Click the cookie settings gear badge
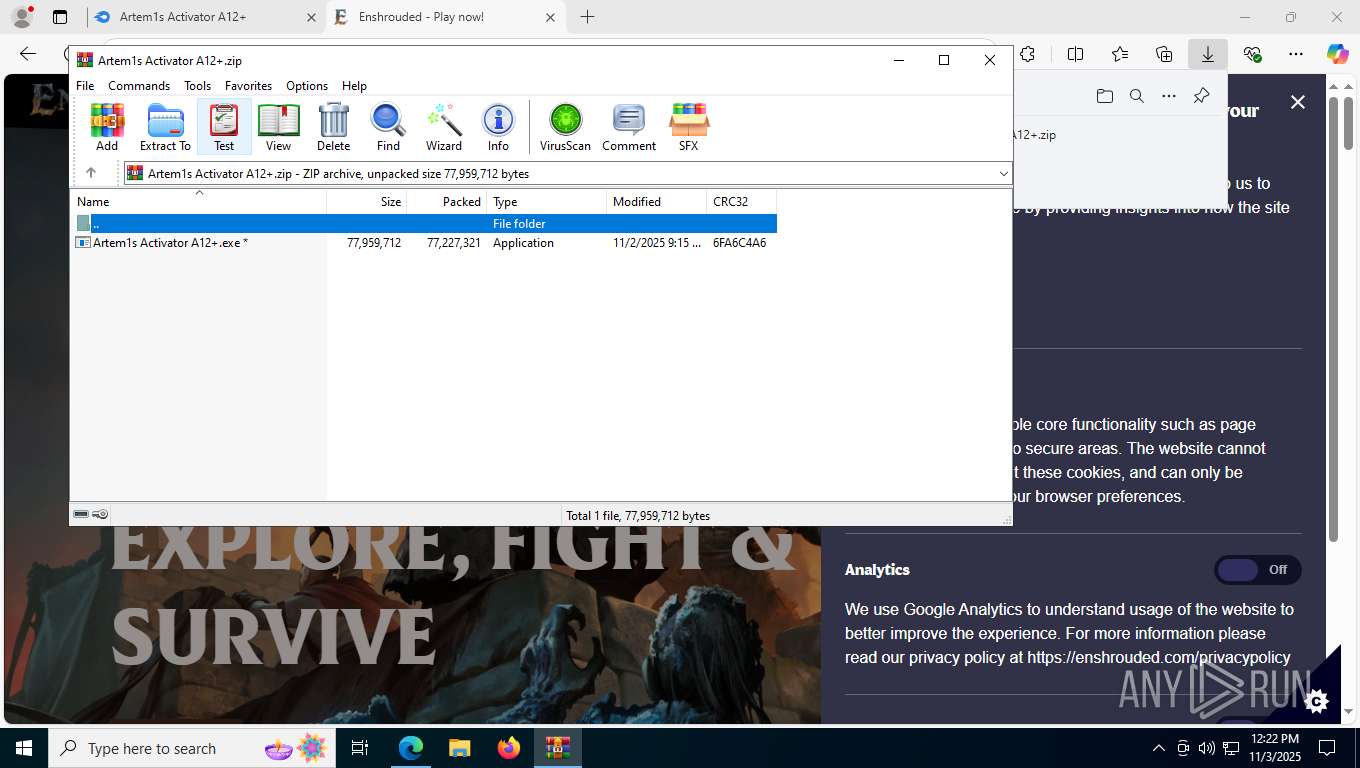Viewport: 1360px width, 768px height. coord(1316,701)
